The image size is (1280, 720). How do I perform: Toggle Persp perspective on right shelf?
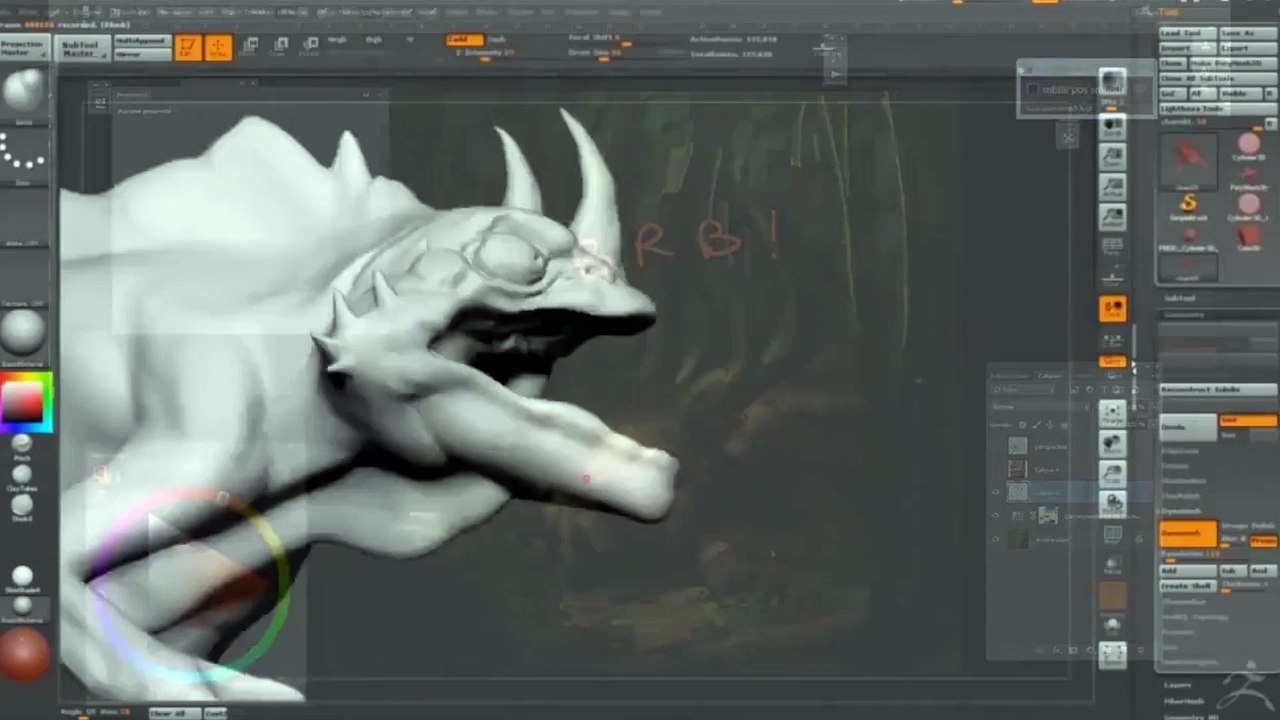click(x=1112, y=247)
